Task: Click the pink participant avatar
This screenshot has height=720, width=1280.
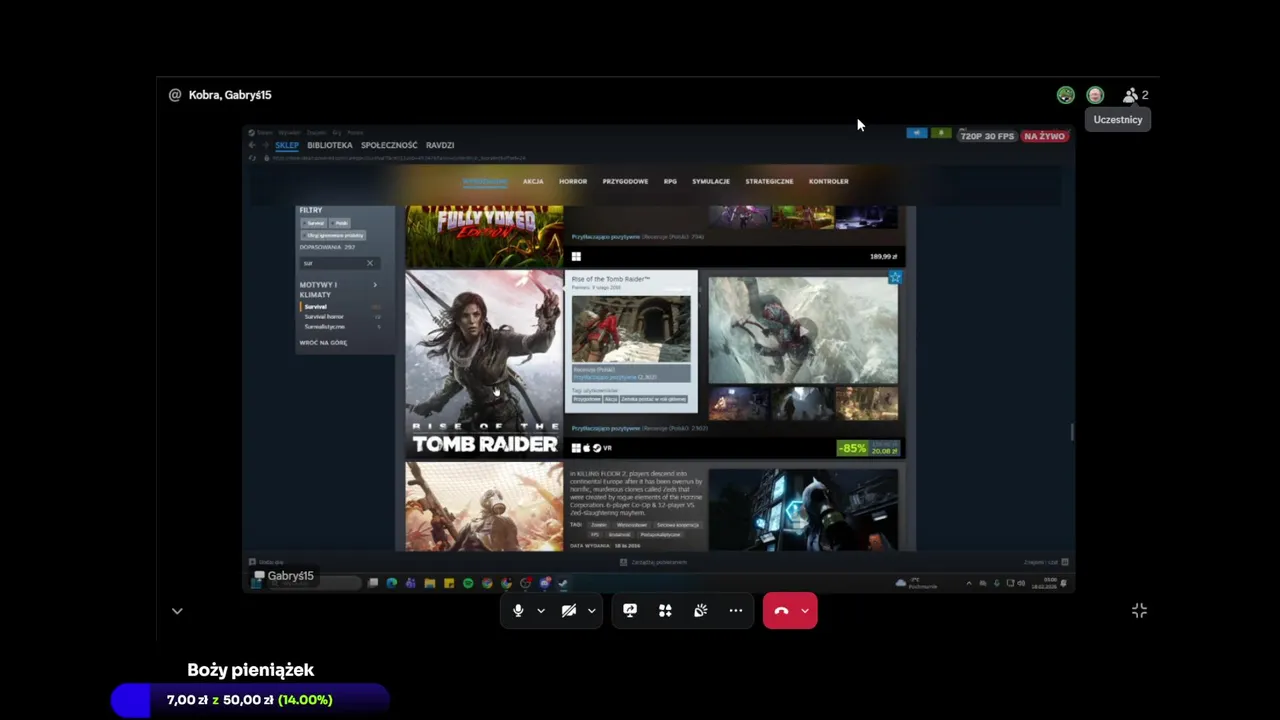Action: 1096,95
